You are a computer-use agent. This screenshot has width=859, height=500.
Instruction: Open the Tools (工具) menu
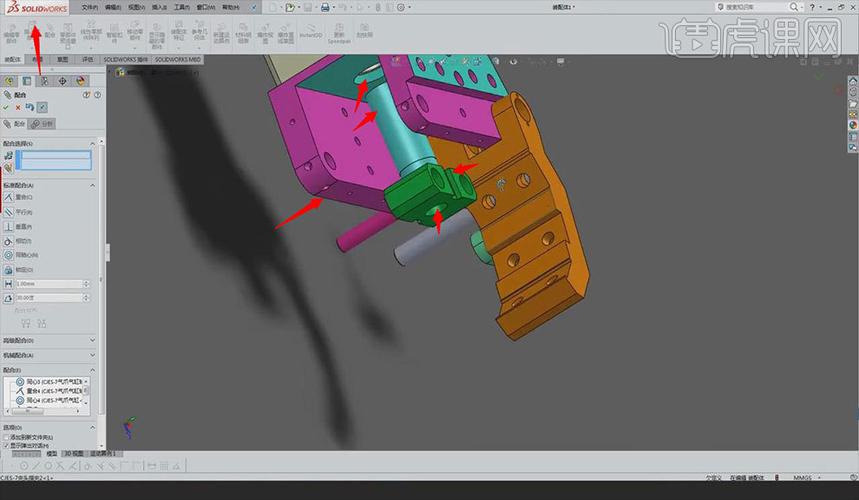pos(181,7)
